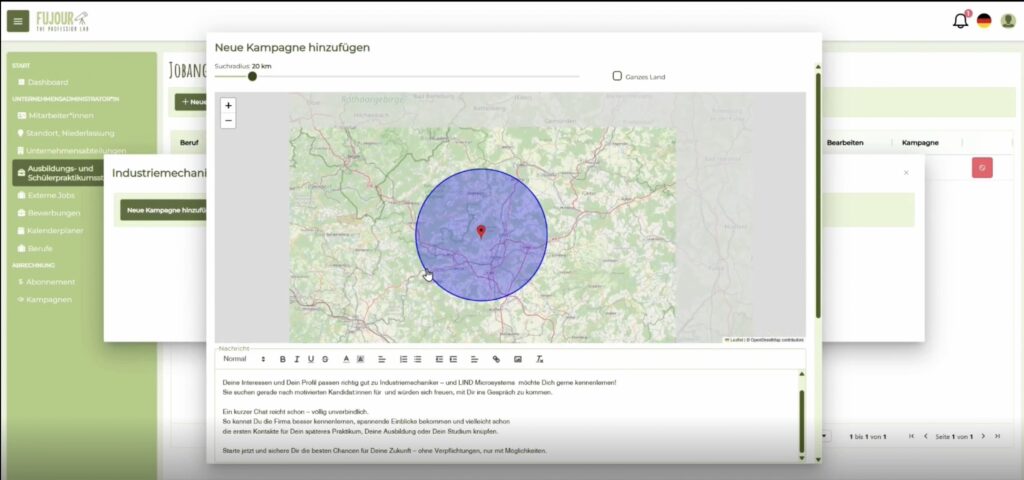
Task: Click Neue Kampagne hinzufügen button
Action: tap(164, 210)
